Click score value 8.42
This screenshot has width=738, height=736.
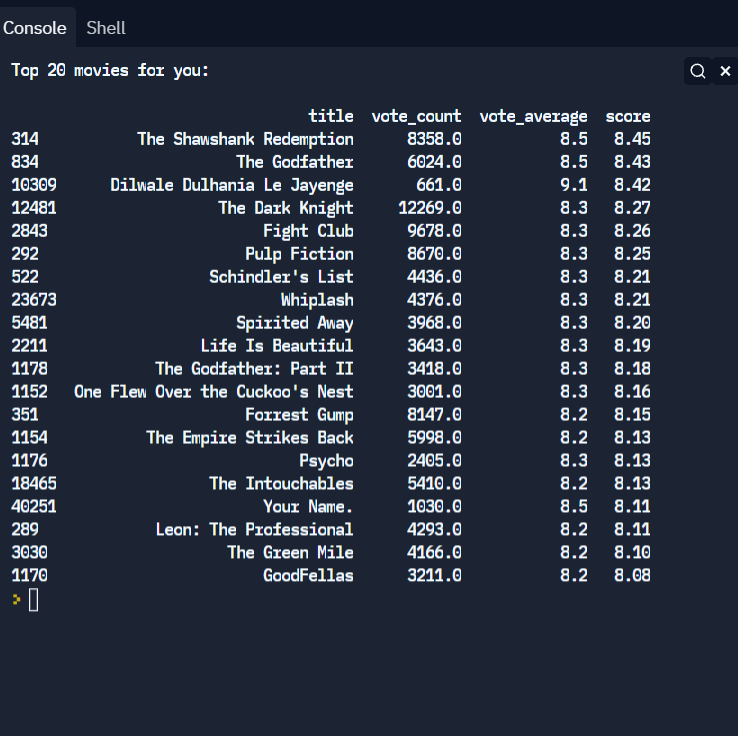pyautogui.click(x=632, y=185)
